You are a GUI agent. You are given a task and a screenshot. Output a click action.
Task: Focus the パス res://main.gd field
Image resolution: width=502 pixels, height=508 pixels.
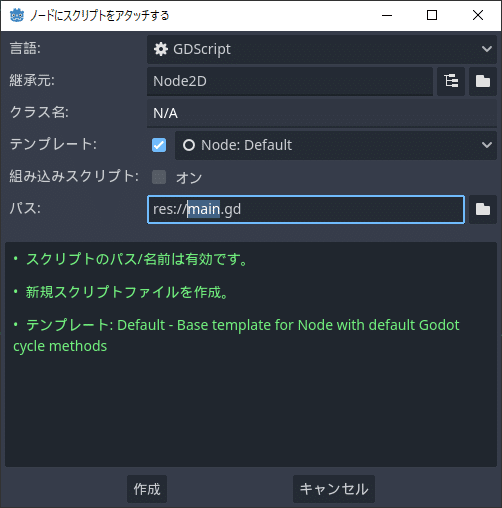306,209
